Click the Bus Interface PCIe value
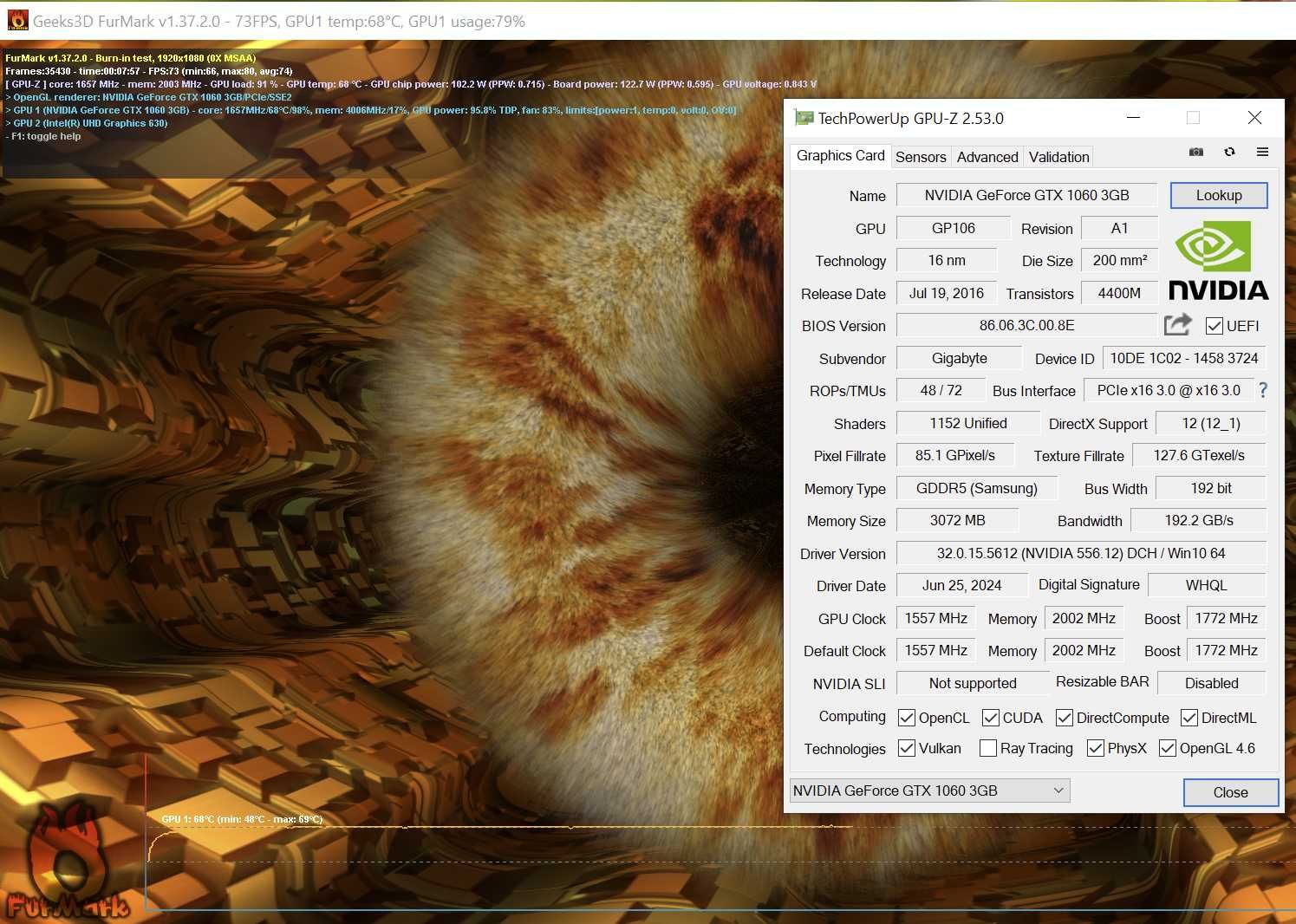 pos(1169,390)
